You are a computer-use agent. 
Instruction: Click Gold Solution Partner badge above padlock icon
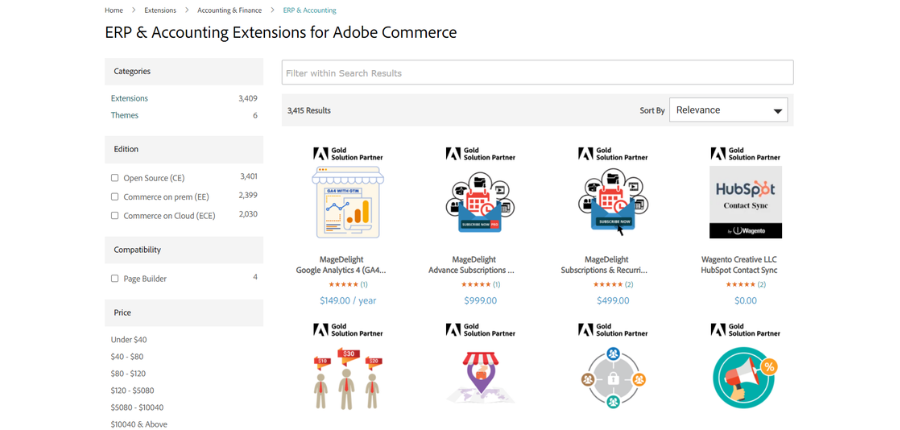tap(613, 330)
